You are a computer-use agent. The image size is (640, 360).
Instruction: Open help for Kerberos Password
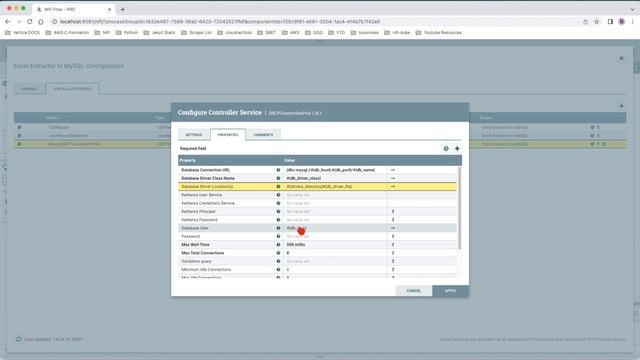pos(278,220)
